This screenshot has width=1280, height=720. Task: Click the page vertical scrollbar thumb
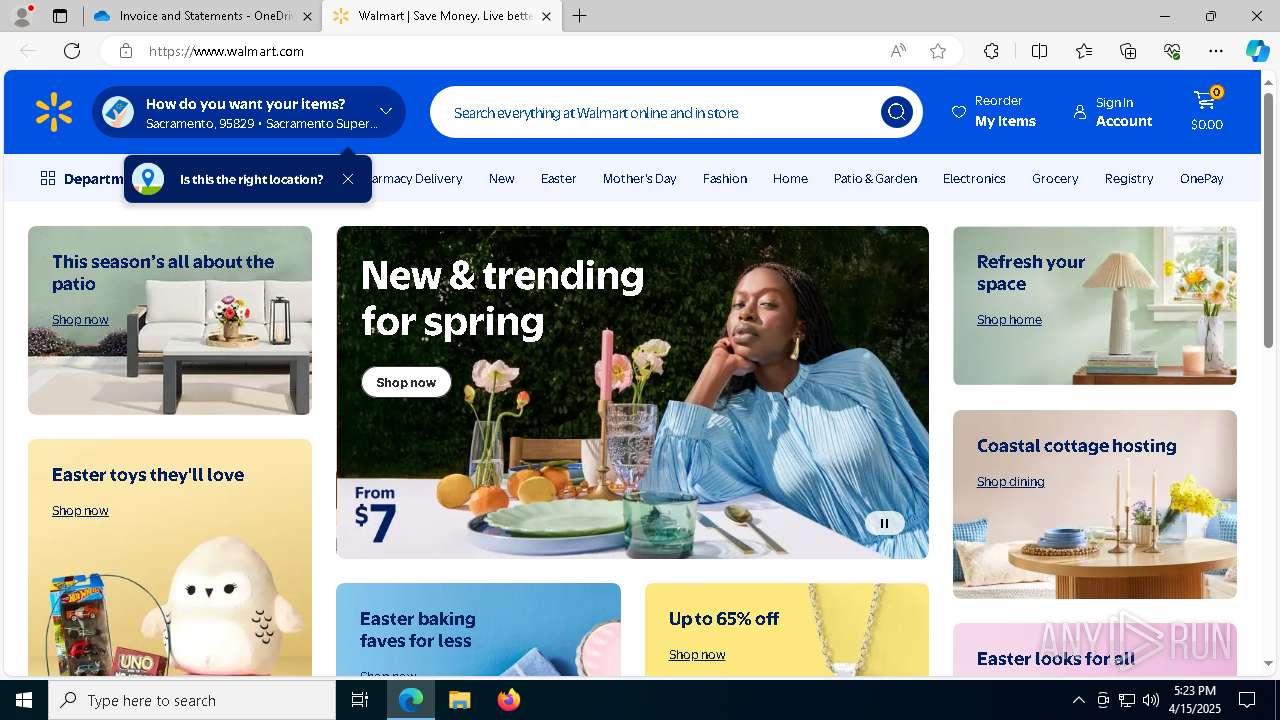(x=1268, y=220)
